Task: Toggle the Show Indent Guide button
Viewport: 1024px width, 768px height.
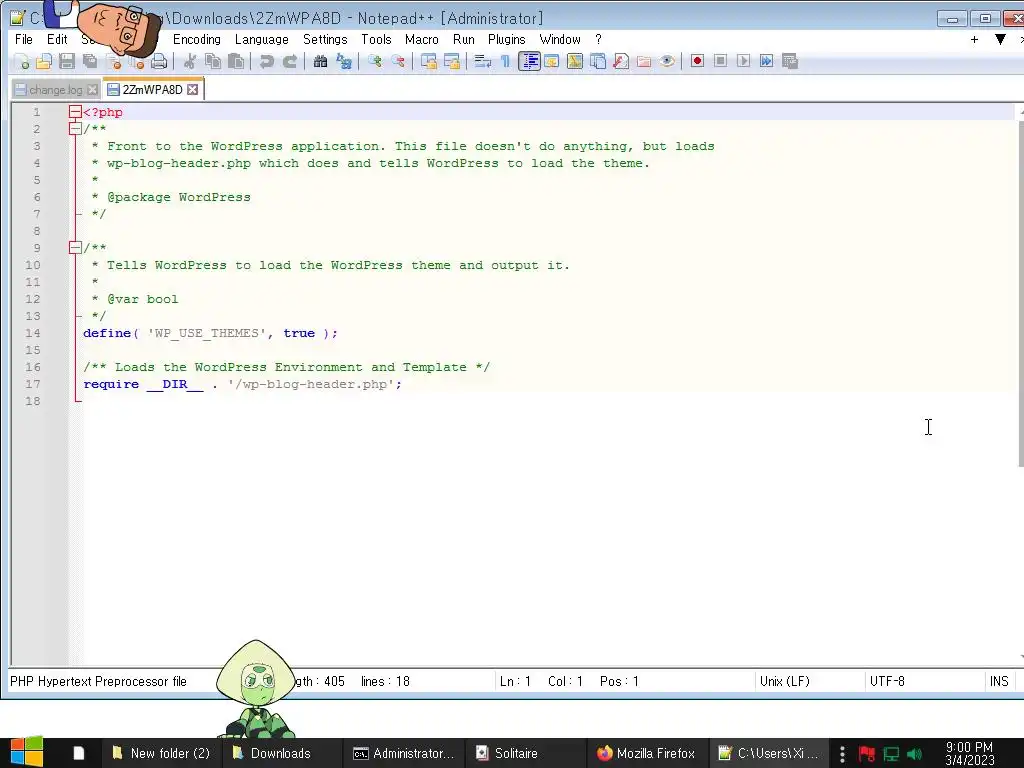Action: point(529,61)
